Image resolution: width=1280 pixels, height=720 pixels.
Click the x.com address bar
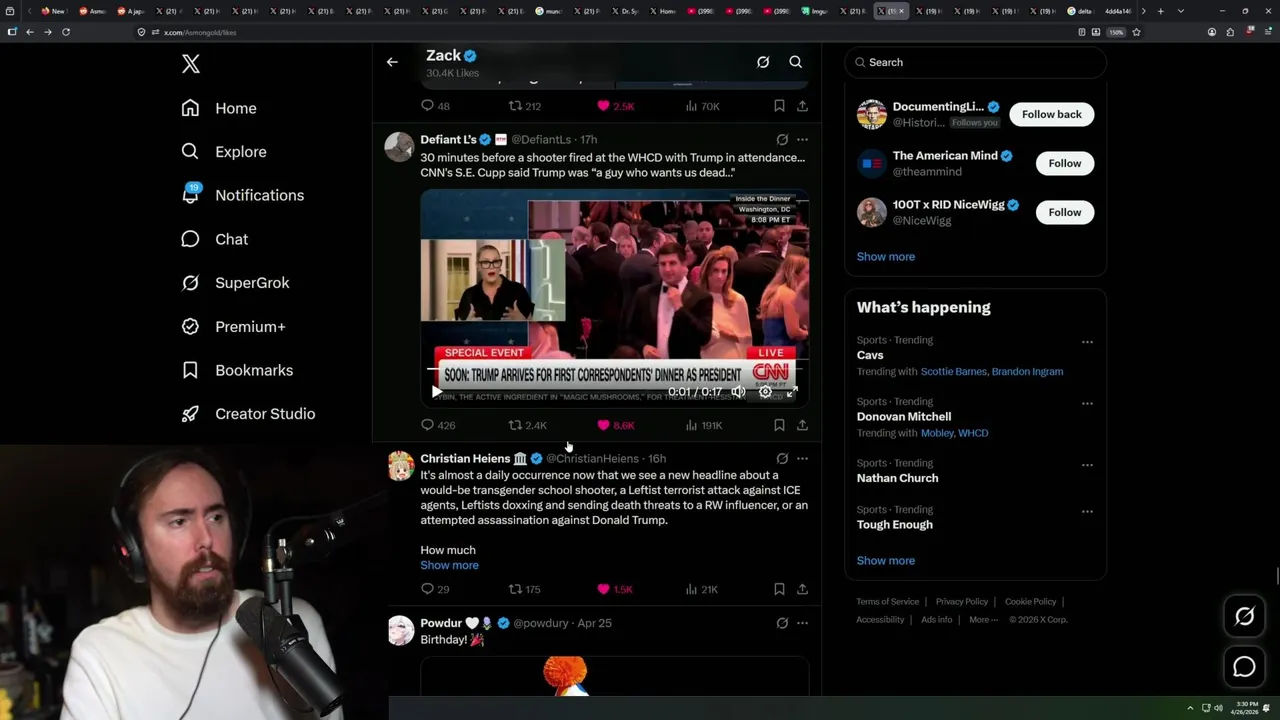pos(600,32)
